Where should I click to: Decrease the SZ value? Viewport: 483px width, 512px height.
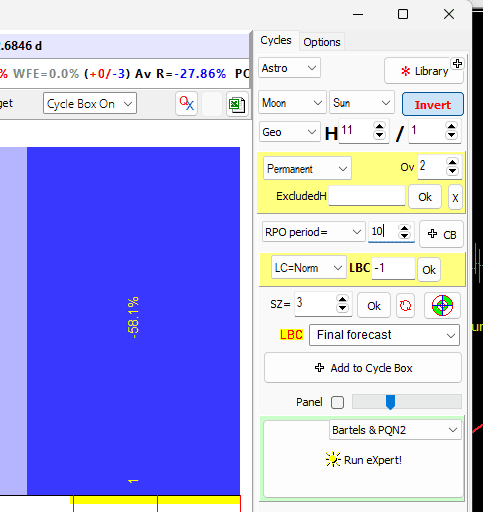click(342, 307)
